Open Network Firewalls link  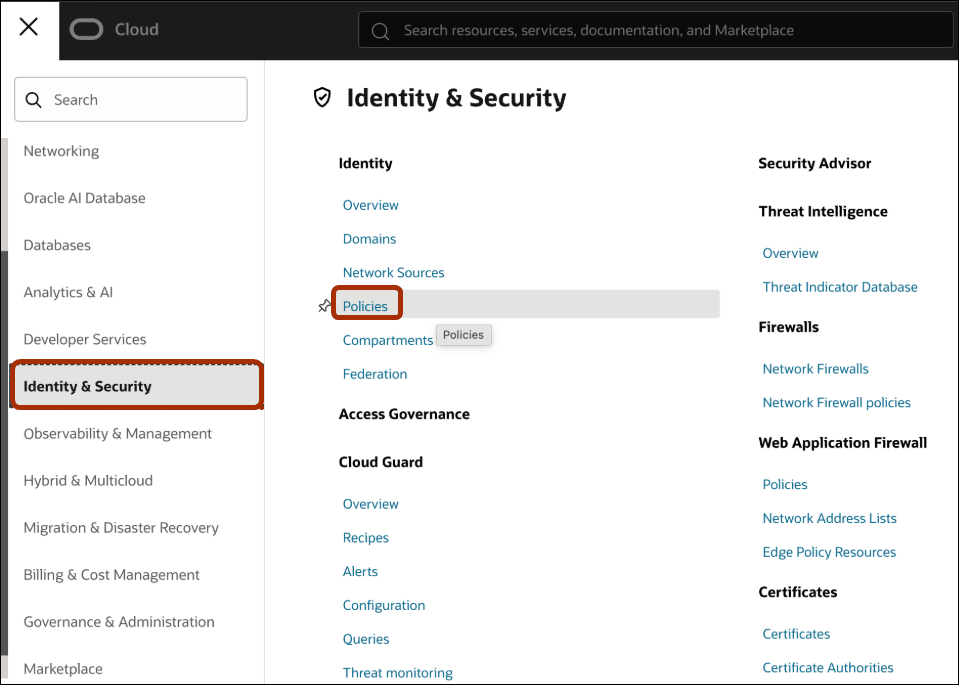click(815, 369)
